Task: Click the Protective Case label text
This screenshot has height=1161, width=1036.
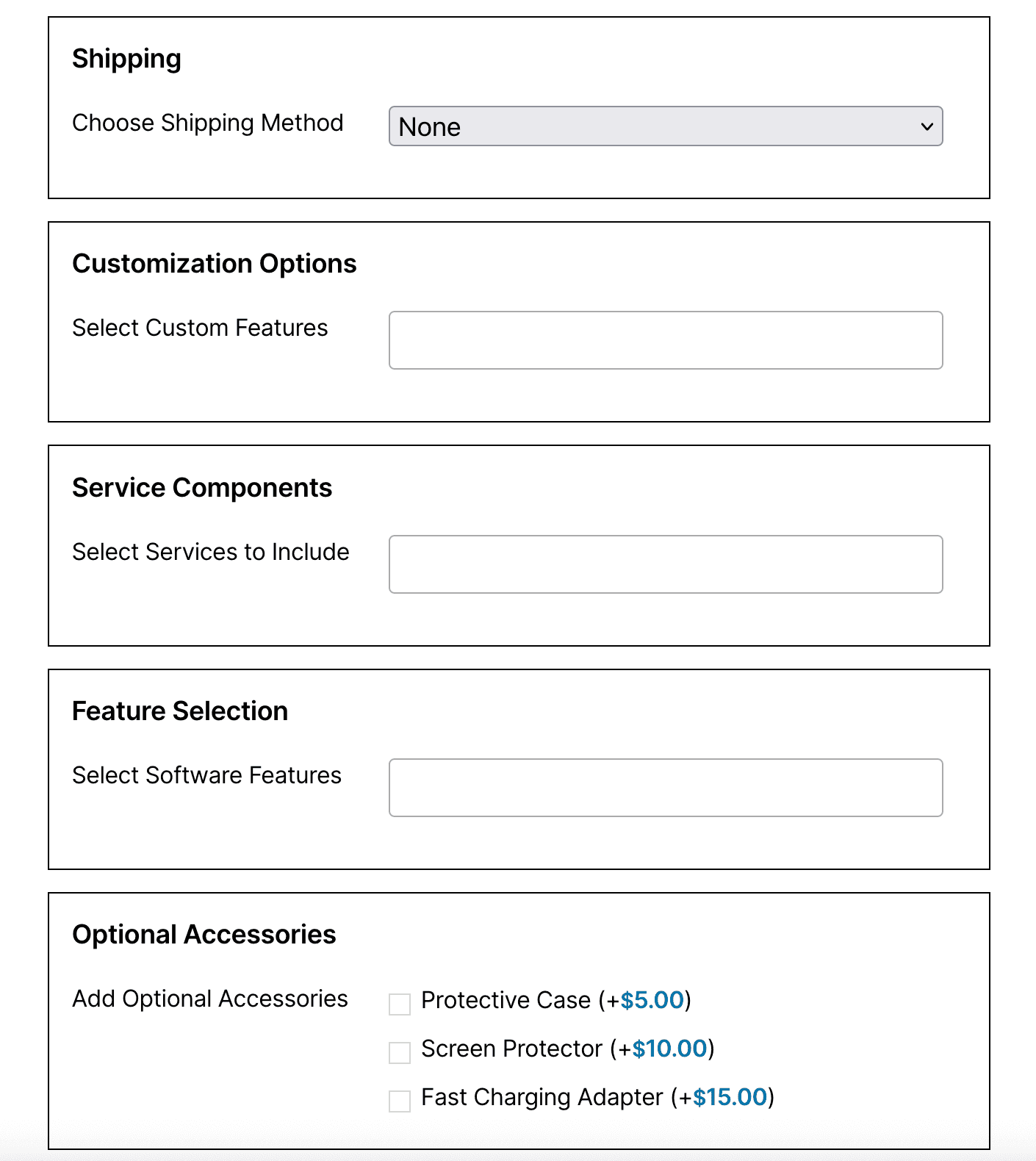Action: (x=506, y=1000)
